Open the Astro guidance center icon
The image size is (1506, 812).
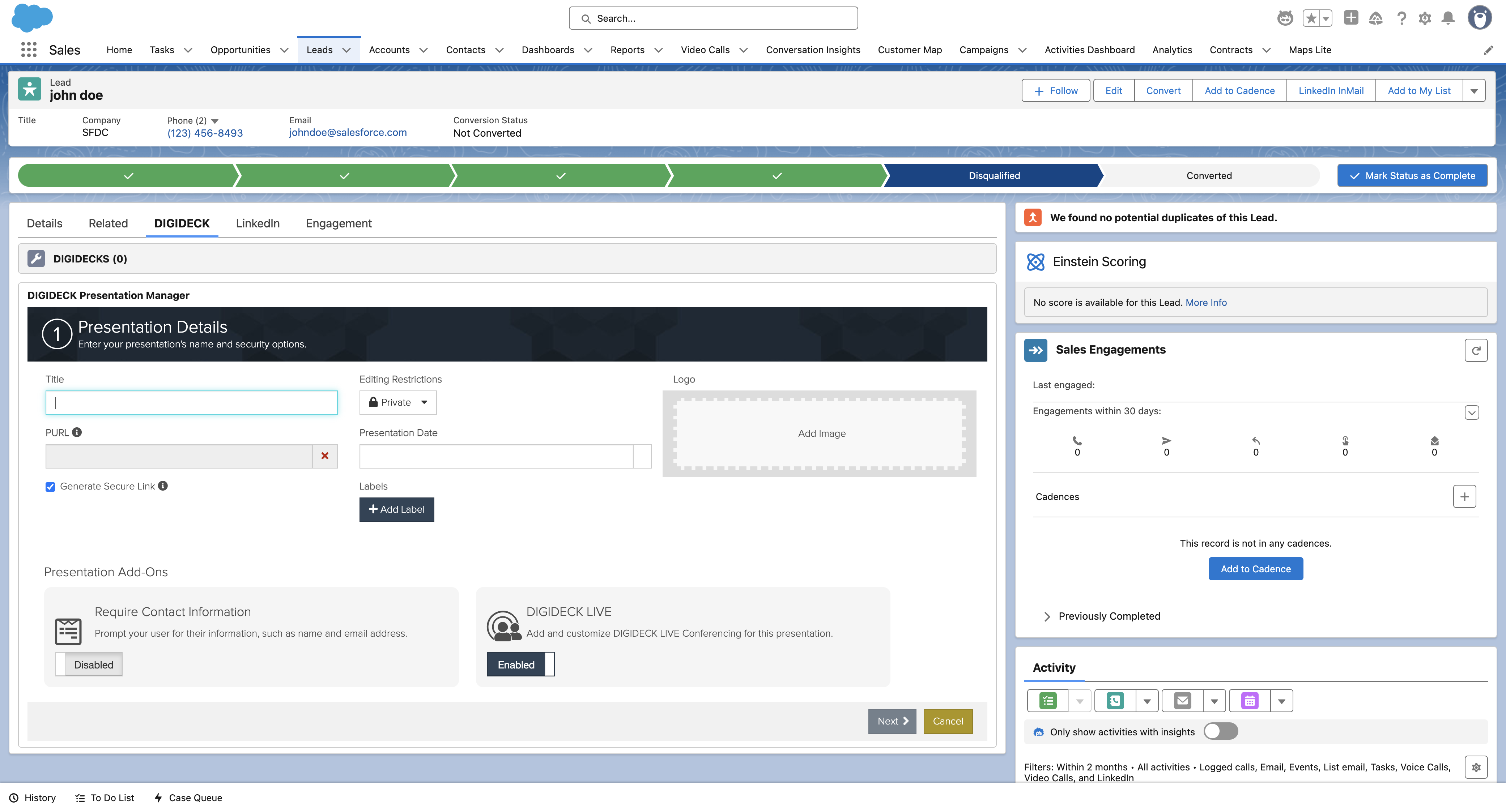1285,18
